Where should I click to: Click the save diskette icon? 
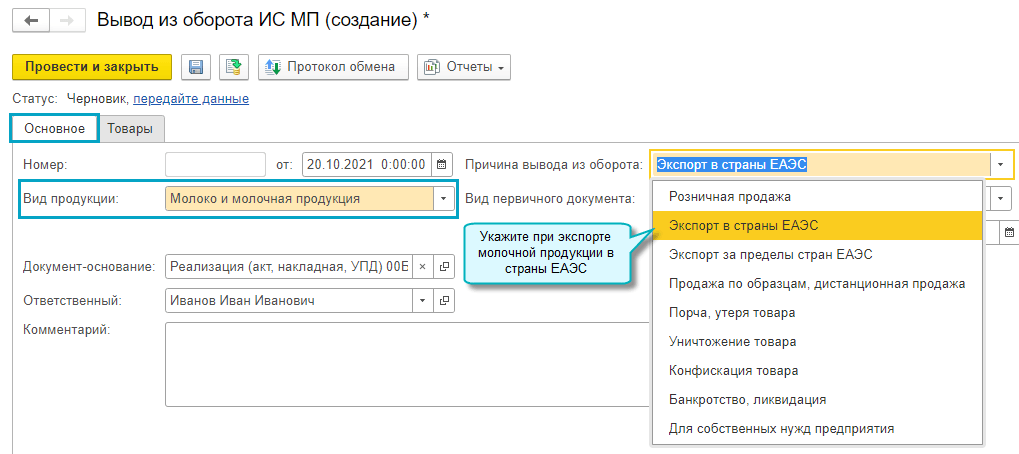click(x=196, y=67)
